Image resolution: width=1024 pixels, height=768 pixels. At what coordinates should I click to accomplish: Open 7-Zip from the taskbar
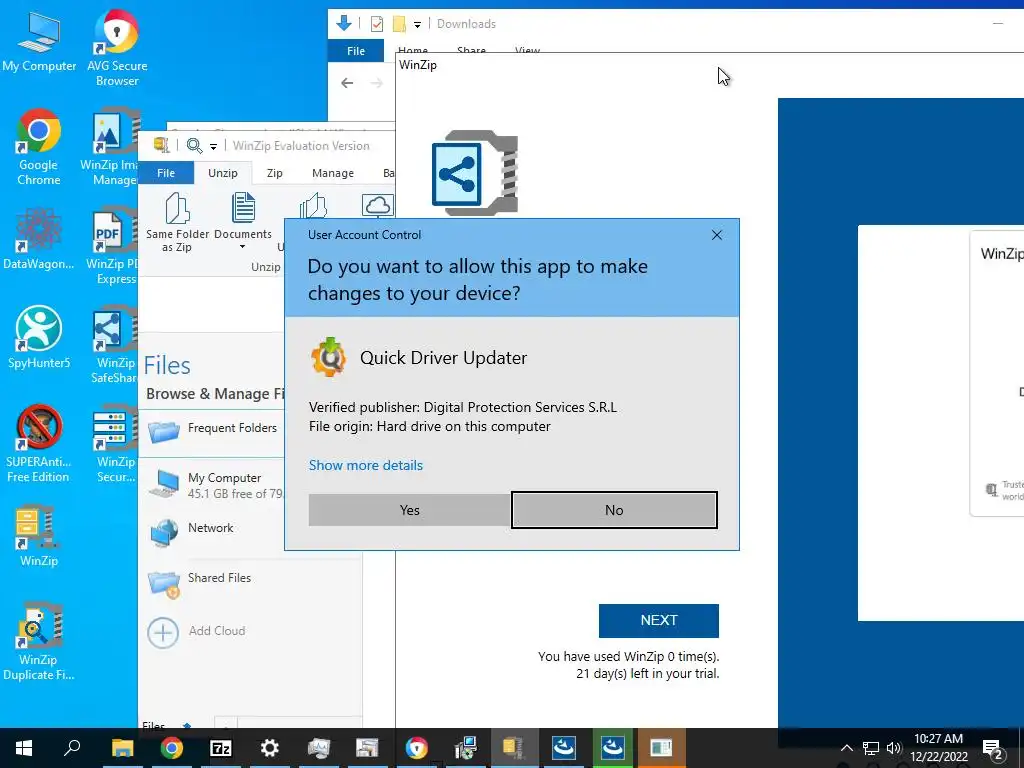(220, 748)
